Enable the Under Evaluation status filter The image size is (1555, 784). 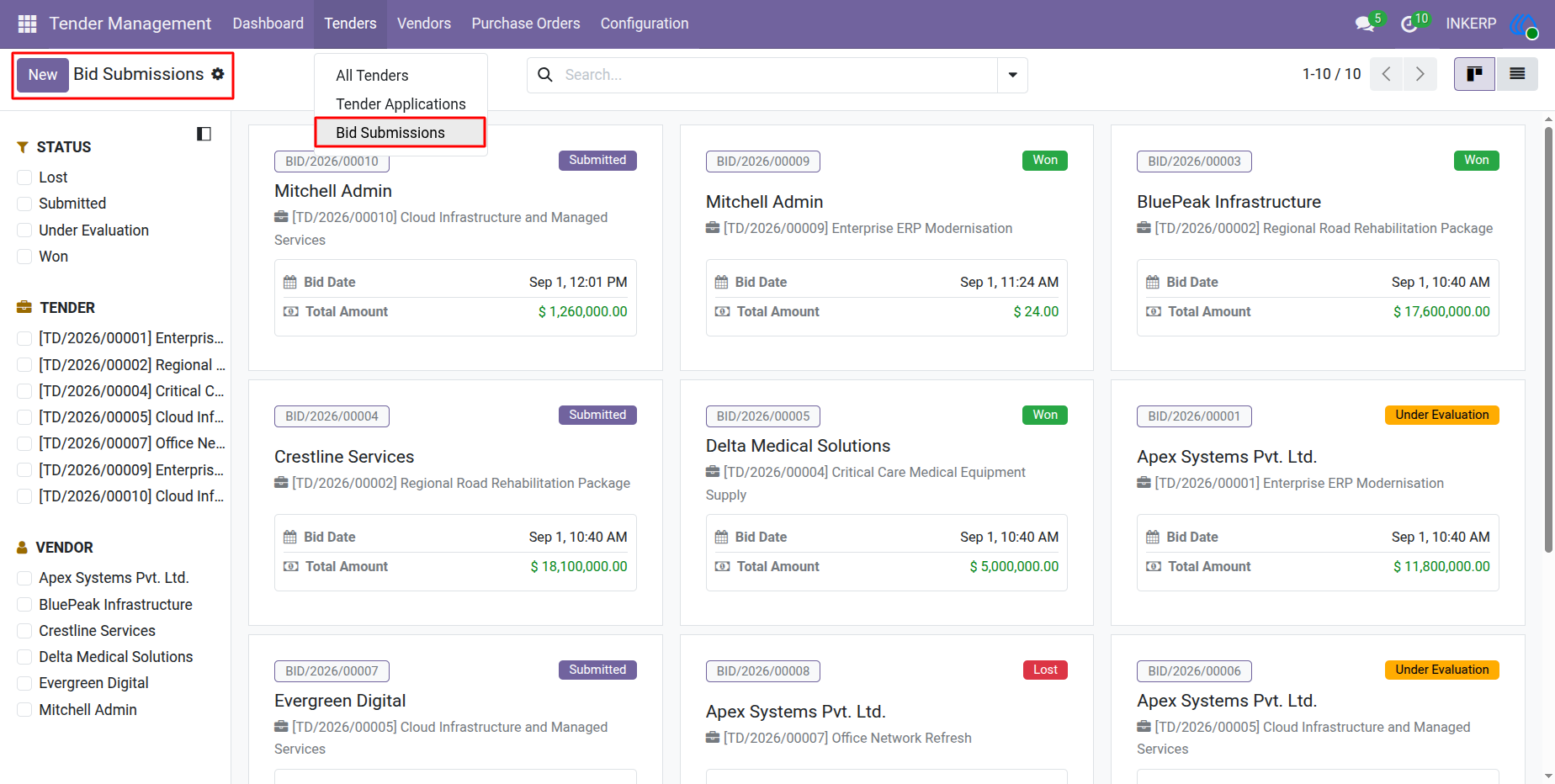24,230
